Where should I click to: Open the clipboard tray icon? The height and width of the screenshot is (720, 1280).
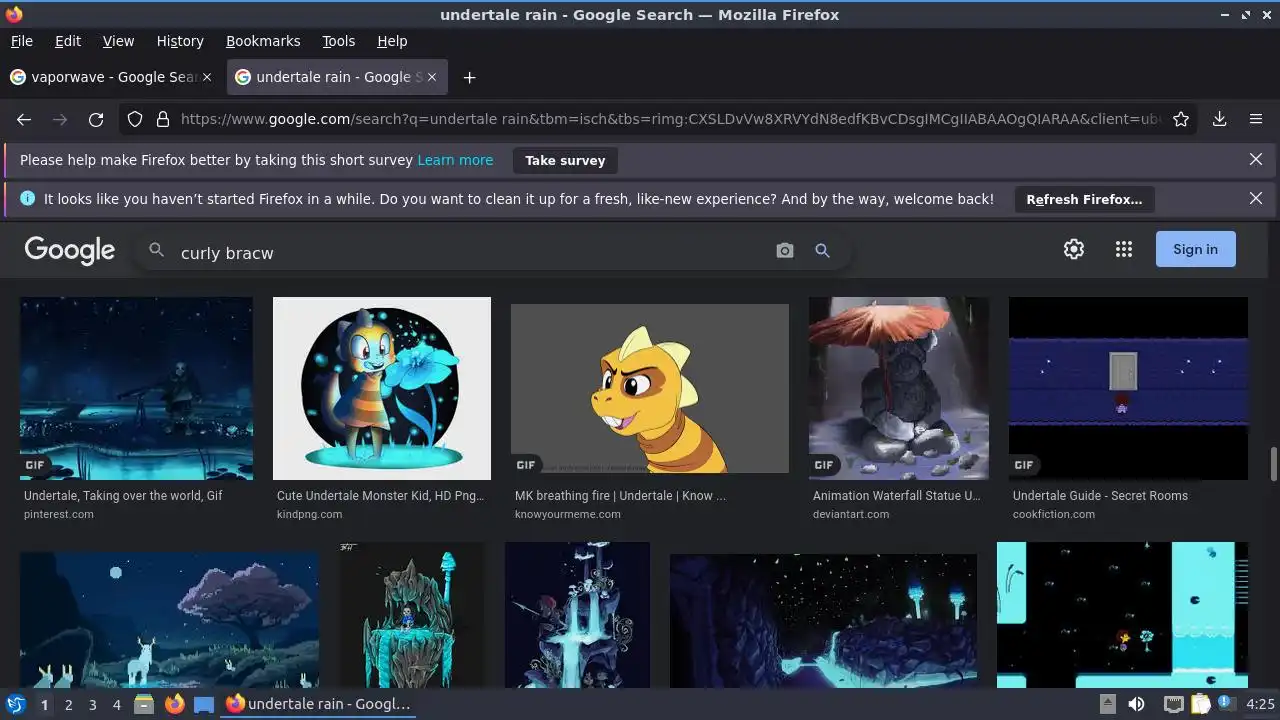coord(1200,704)
